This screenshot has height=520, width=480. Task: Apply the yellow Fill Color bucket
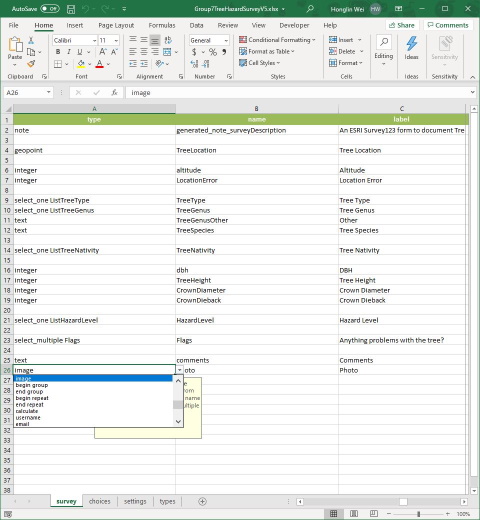click(x=81, y=64)
